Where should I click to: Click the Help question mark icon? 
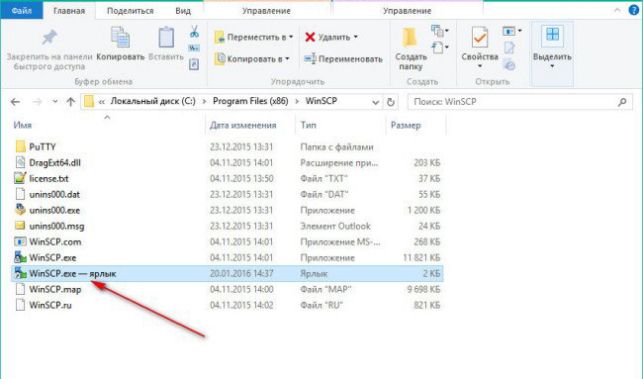pyautogui.click(x=634, y=10)
